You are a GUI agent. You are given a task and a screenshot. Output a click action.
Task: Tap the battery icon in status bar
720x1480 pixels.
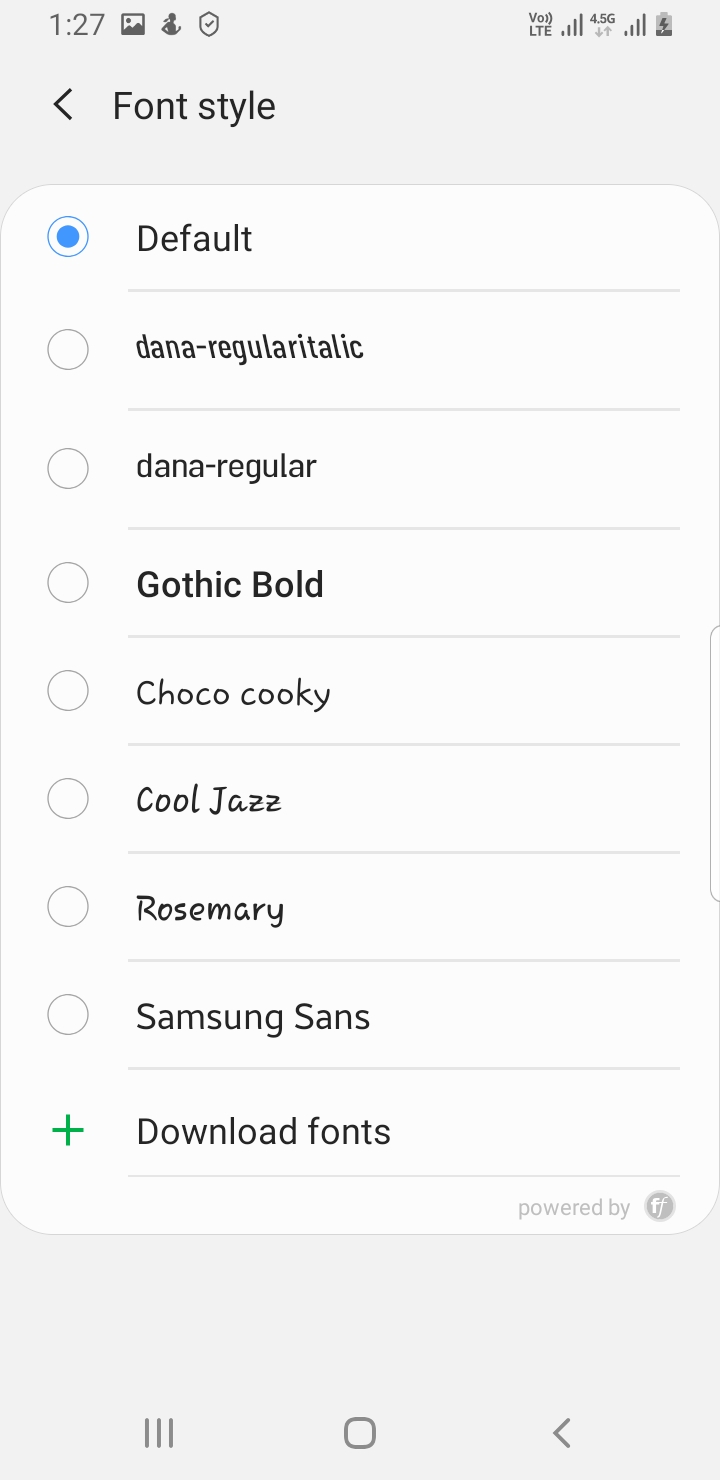click(664, 26)
